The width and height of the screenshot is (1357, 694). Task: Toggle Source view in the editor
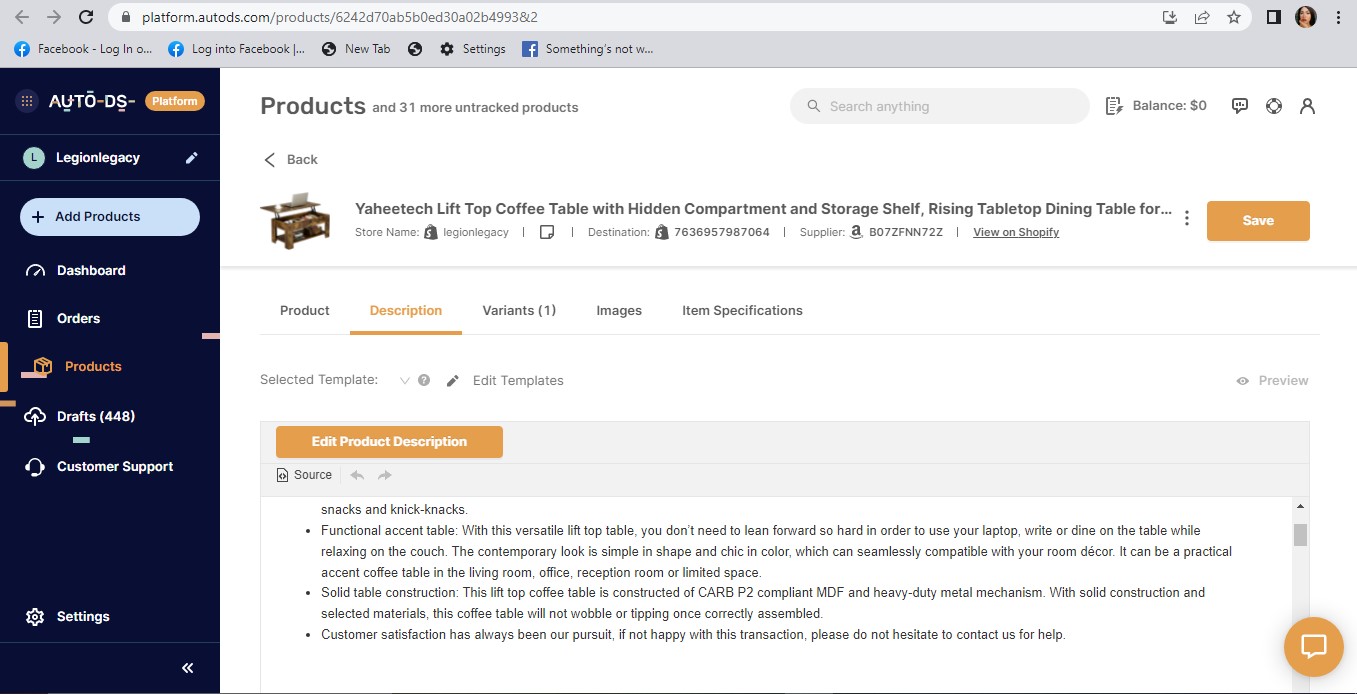pyautogui.click(x=304, y=475)
